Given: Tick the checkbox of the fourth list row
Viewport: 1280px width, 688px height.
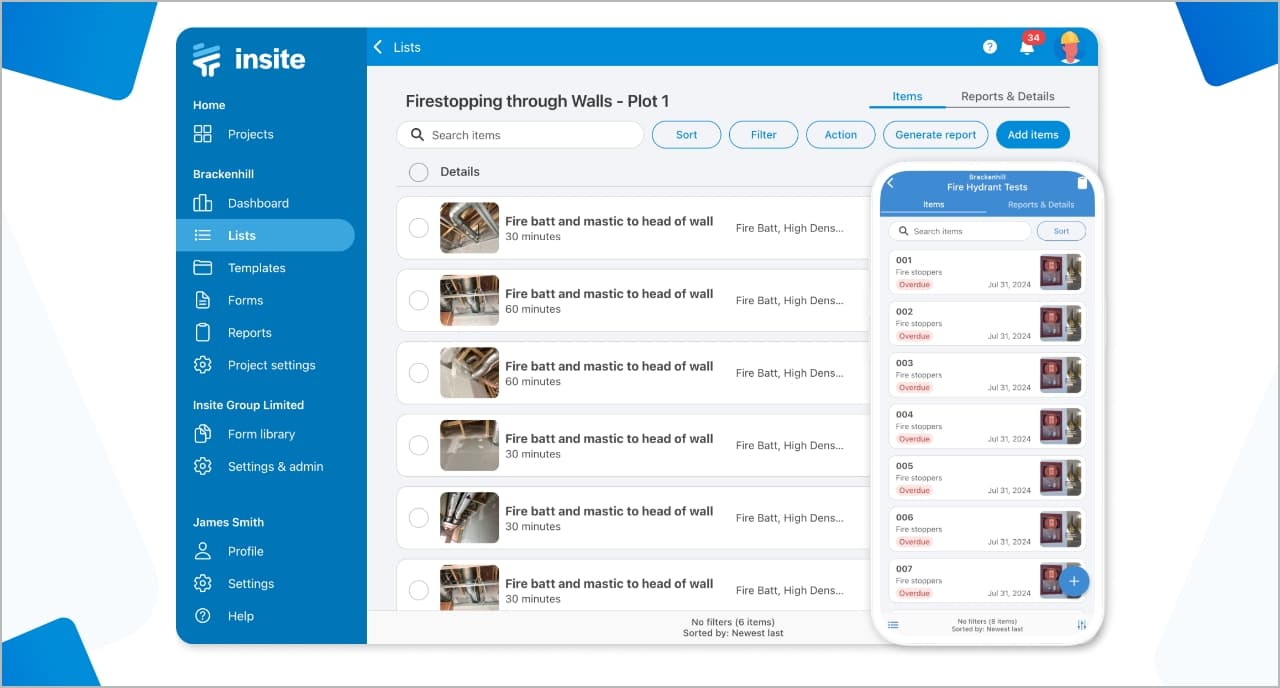Looking at the screenshot, I should coord(419,445).
